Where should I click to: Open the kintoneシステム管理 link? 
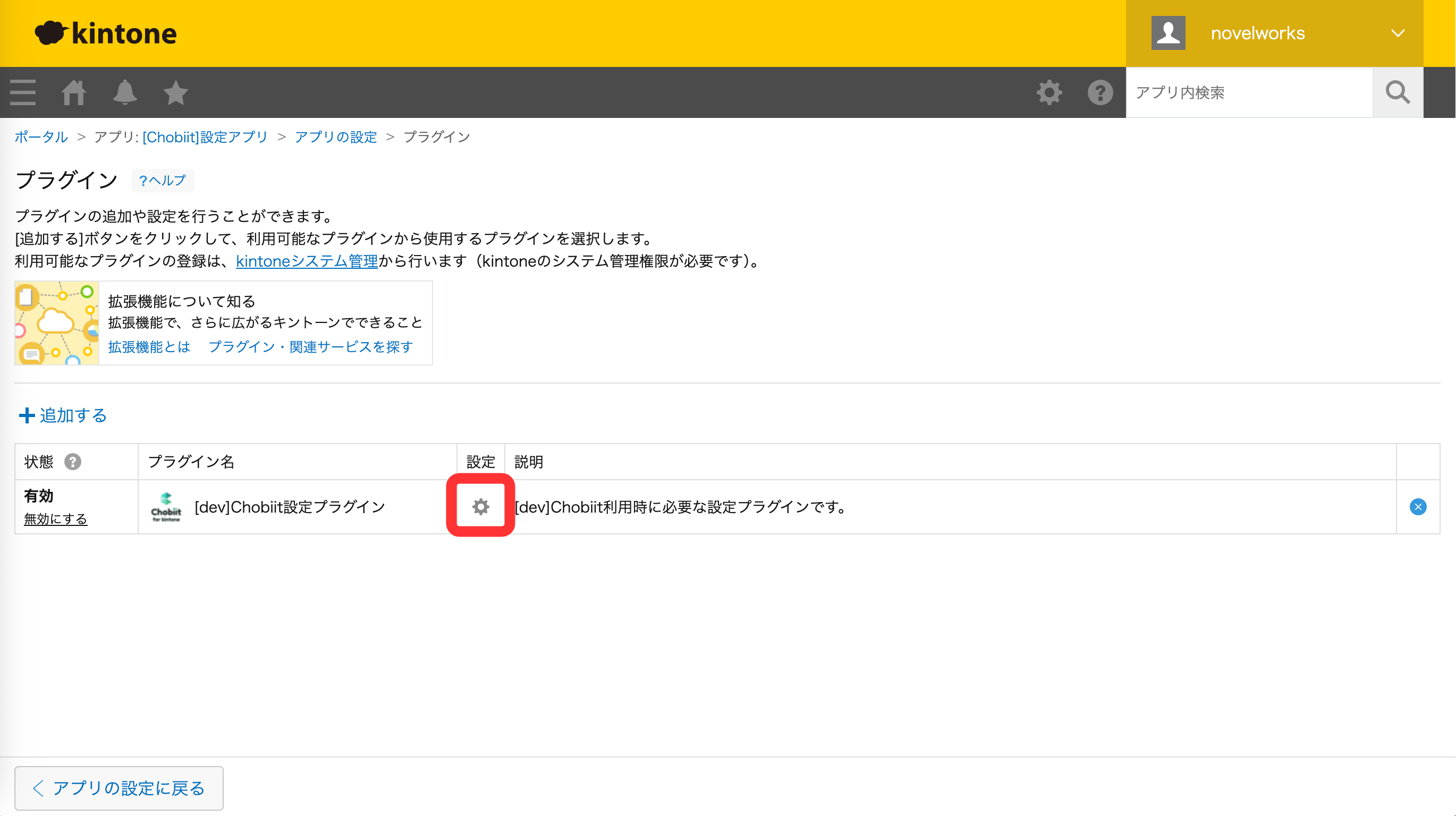307,261
